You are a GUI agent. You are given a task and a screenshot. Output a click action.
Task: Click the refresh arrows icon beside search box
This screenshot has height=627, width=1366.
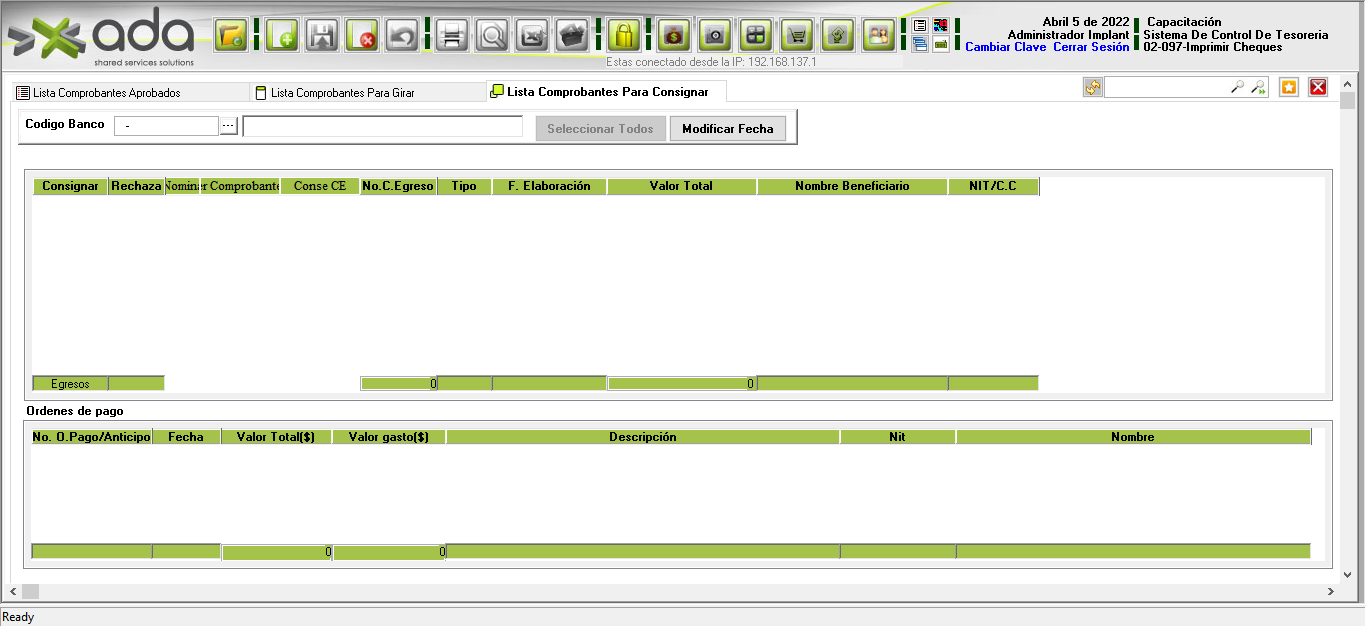point(1092,87)
